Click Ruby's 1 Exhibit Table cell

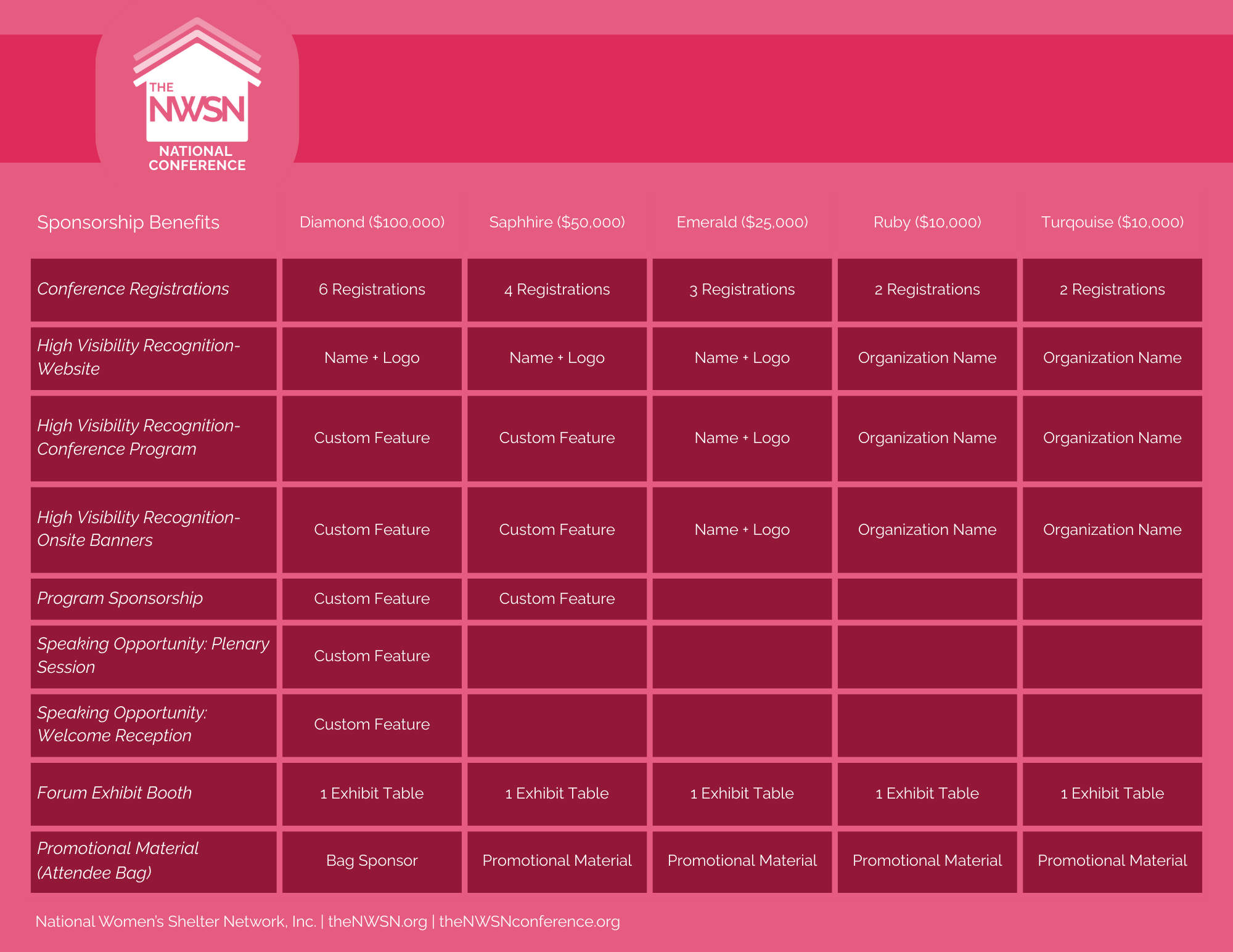[927, 794]
